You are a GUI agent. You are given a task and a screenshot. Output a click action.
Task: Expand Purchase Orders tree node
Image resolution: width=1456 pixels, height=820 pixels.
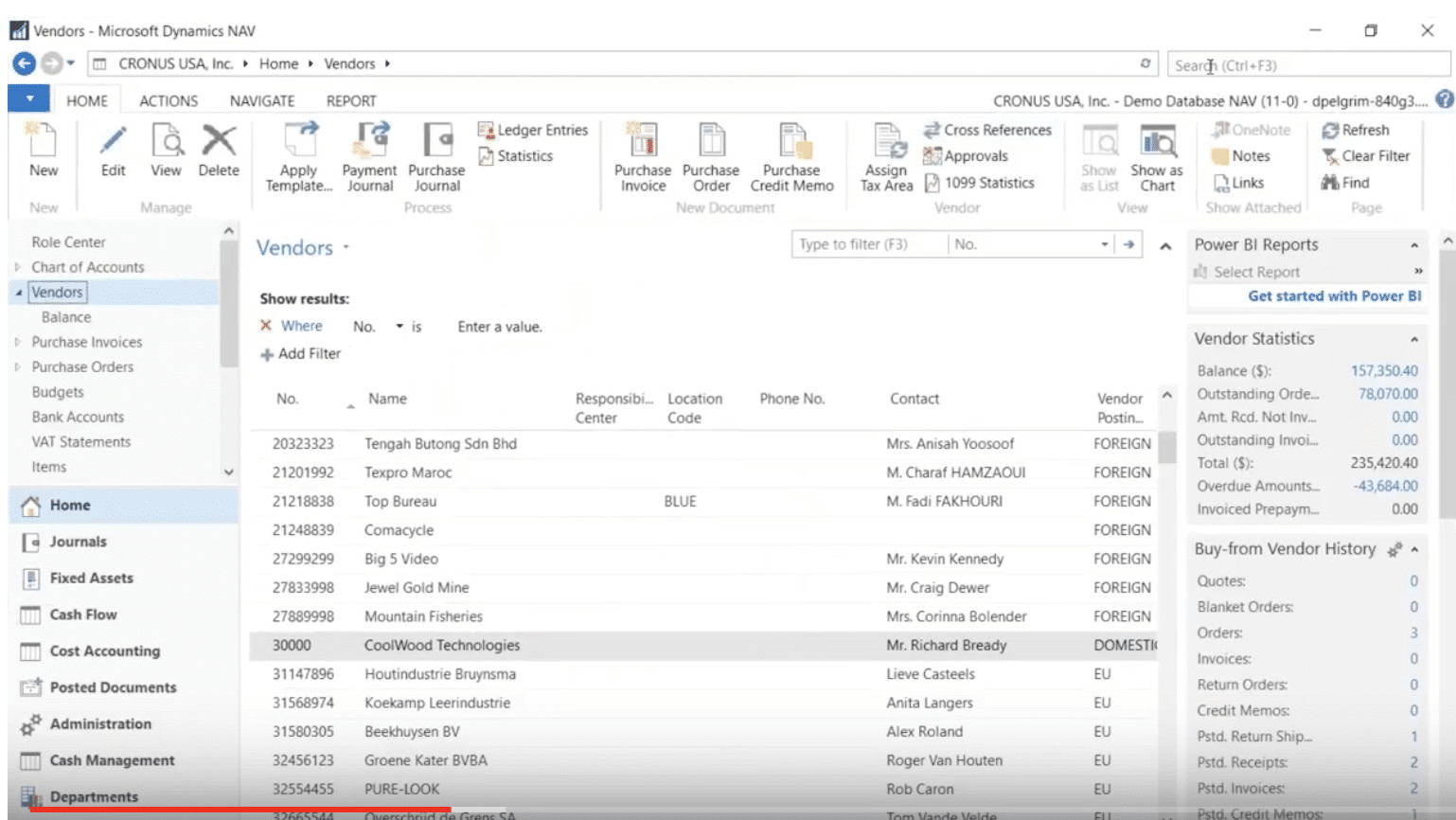(17, 366)
